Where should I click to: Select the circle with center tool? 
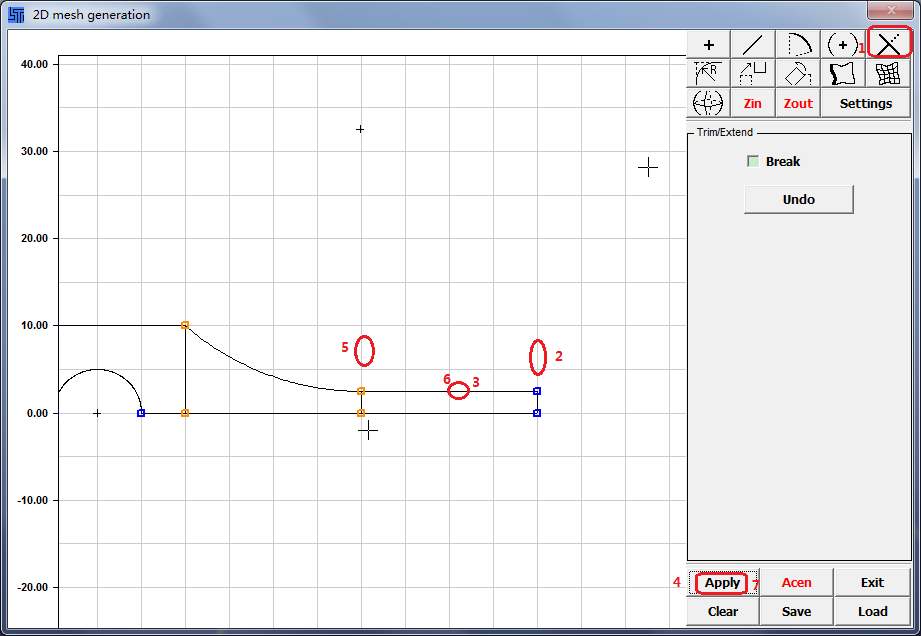(x=843, y=45)
